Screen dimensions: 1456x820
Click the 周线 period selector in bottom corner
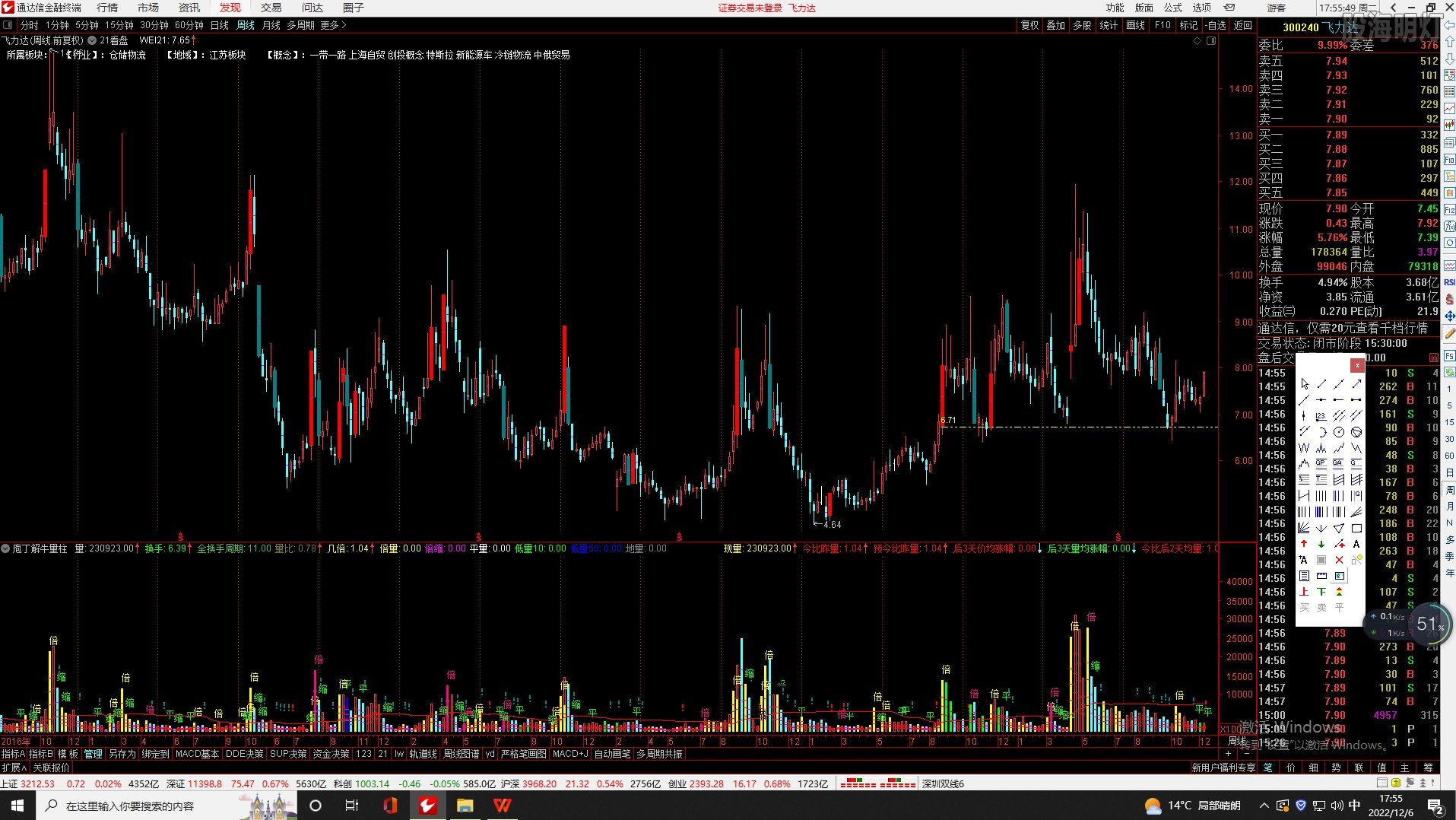click(1237, 741)
